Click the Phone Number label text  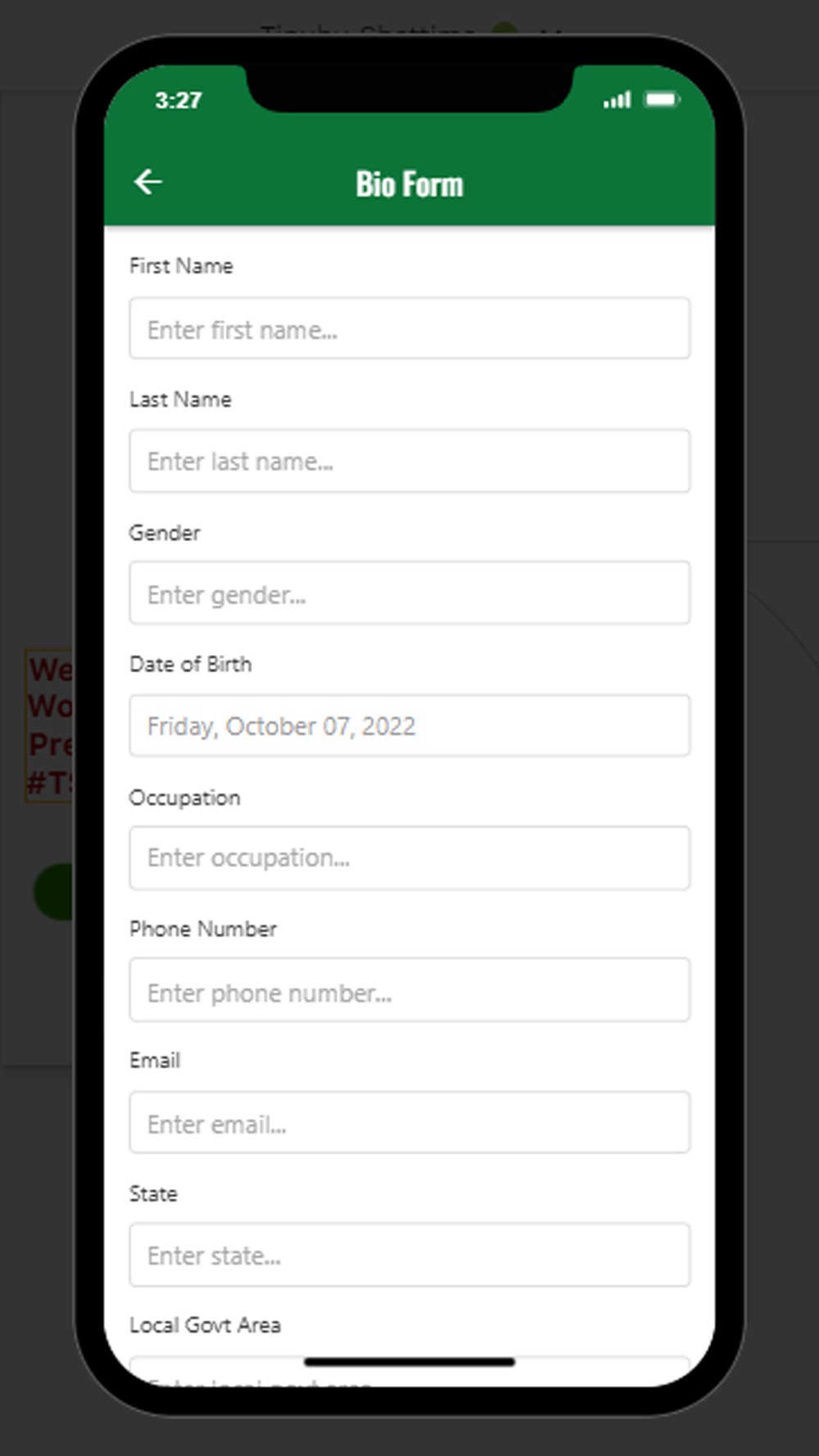[x=202, y=929]
